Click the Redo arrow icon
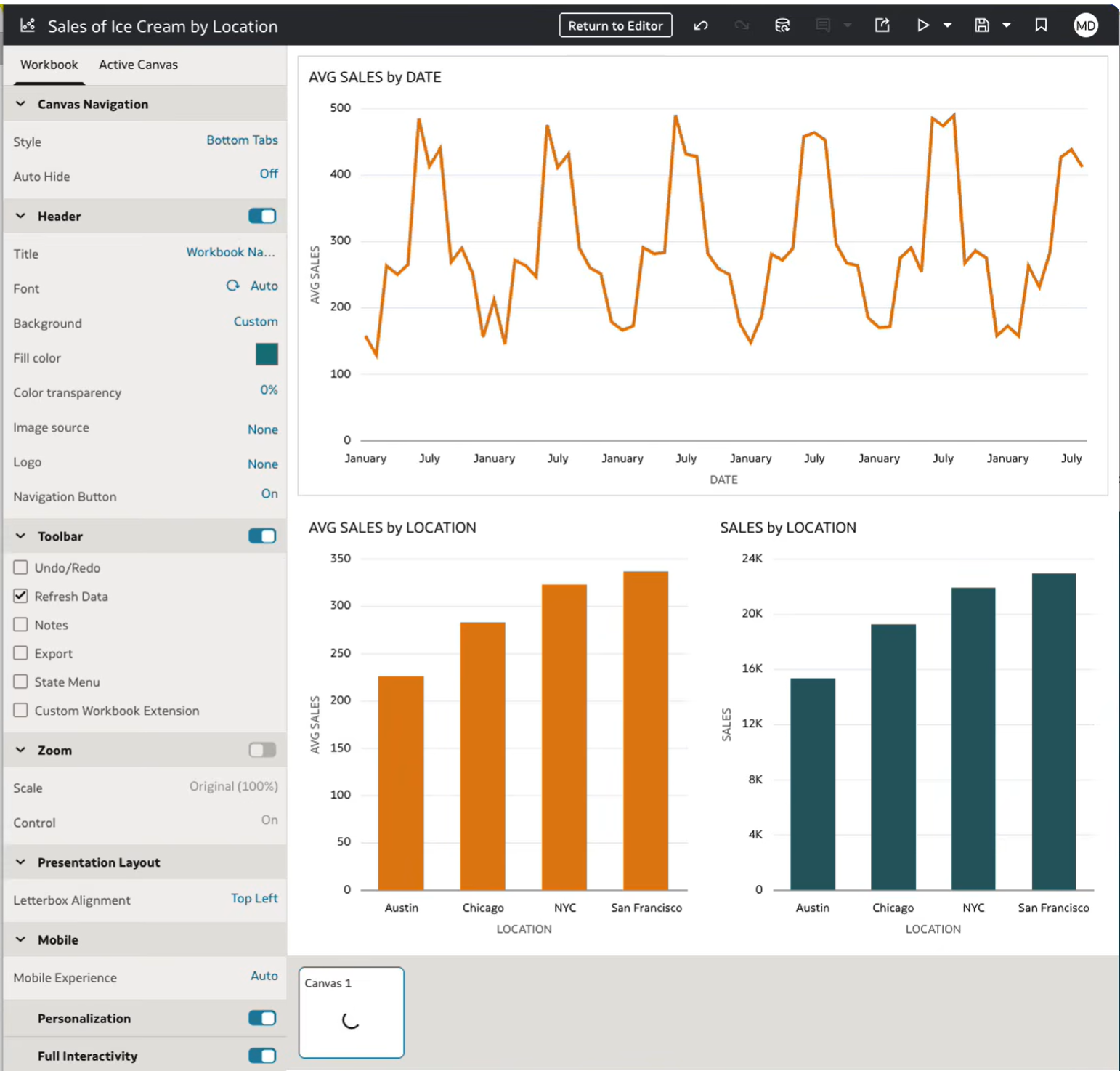 (x=742, y=25)
